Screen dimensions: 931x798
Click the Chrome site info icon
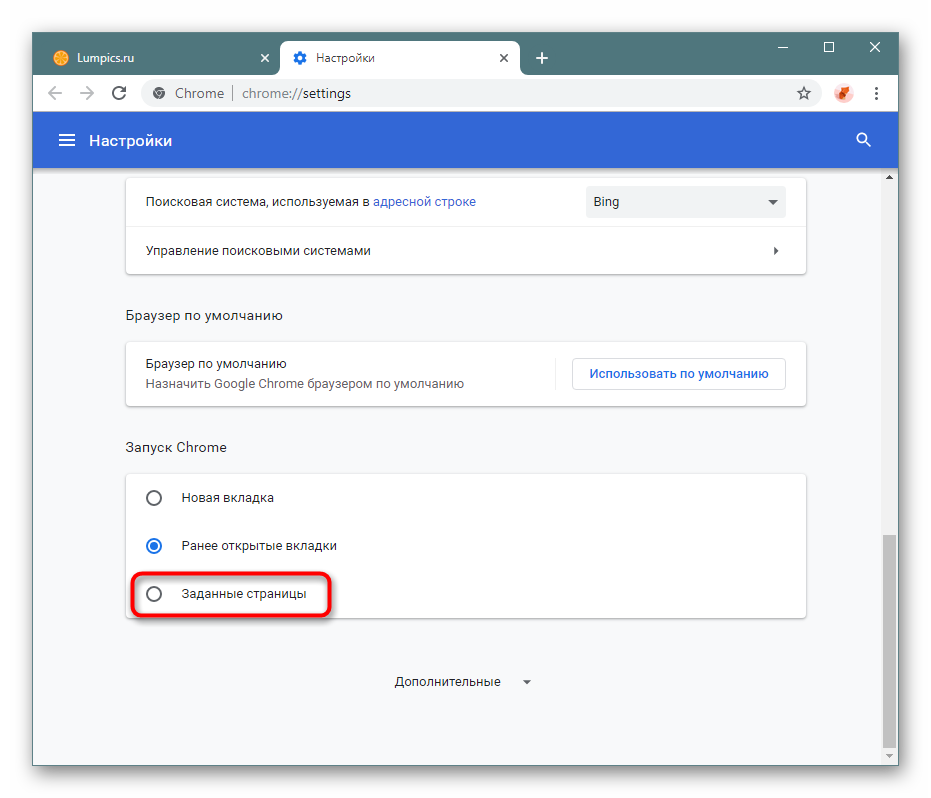[159, 93]
